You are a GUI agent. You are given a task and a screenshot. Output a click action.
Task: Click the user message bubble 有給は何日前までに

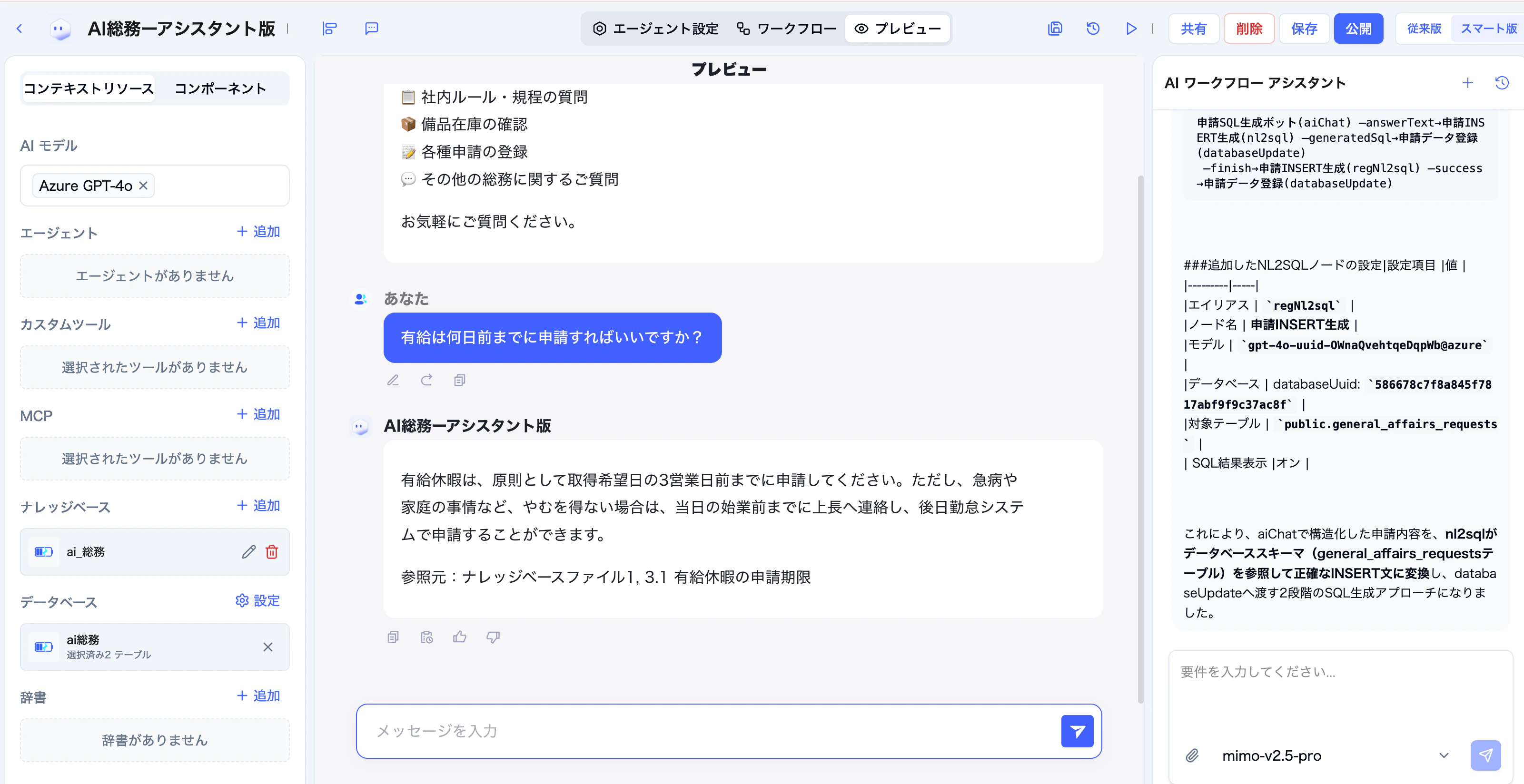552,338
